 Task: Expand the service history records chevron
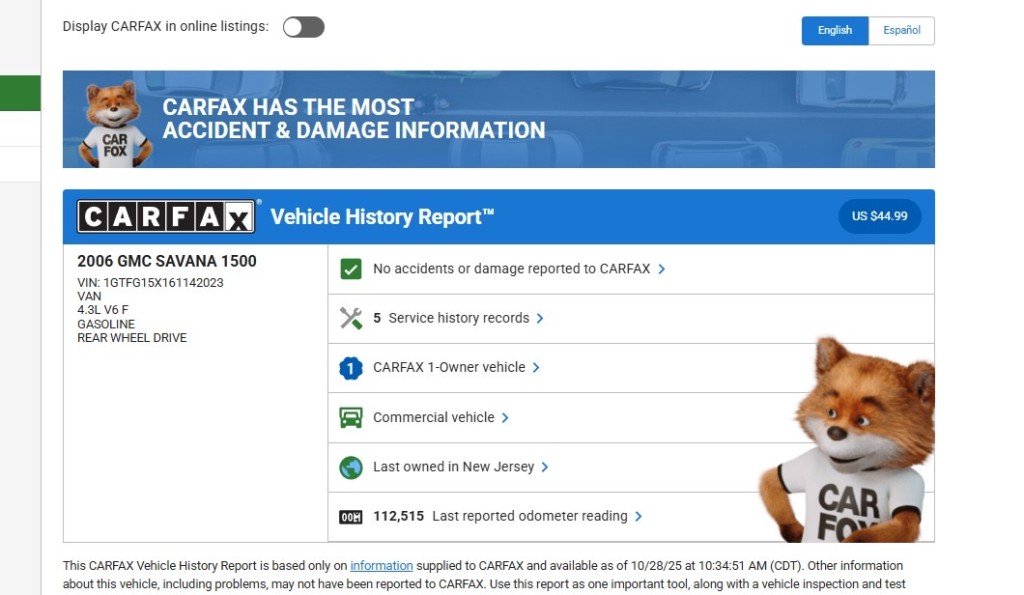pyautogui.click(x=540, y=318)
